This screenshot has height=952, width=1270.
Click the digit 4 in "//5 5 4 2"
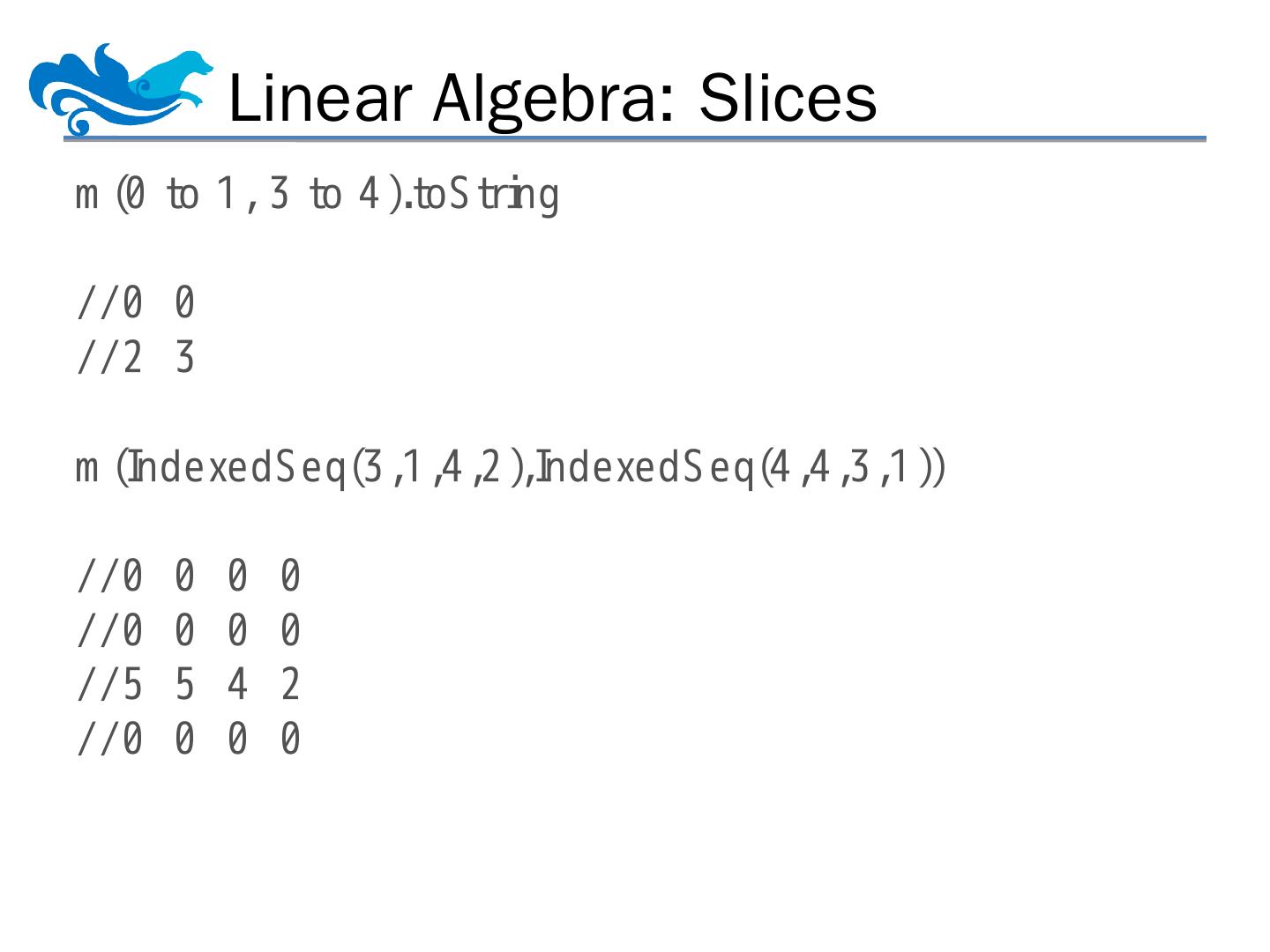[x=237, y=685]
